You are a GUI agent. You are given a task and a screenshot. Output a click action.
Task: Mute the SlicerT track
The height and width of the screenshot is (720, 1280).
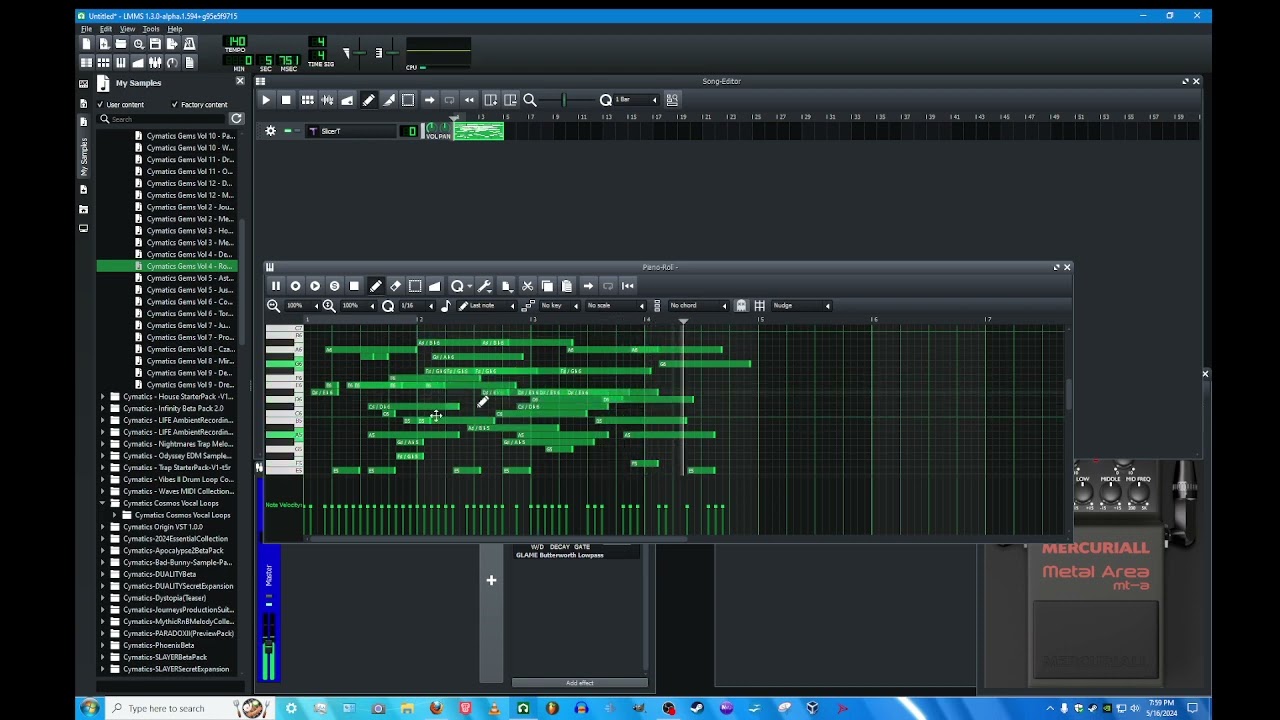point(288,131)
